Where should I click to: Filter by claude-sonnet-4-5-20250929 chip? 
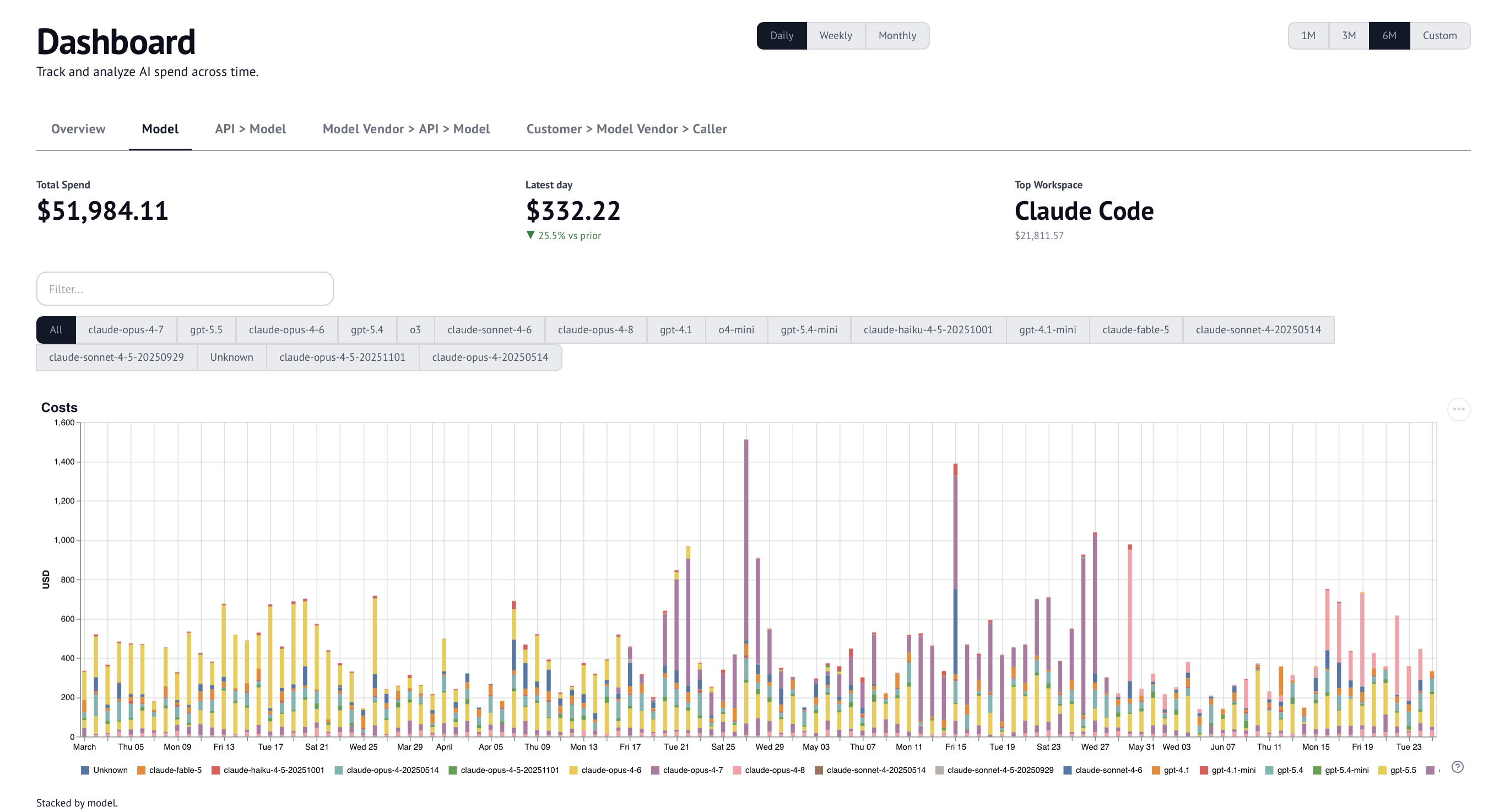117,358
